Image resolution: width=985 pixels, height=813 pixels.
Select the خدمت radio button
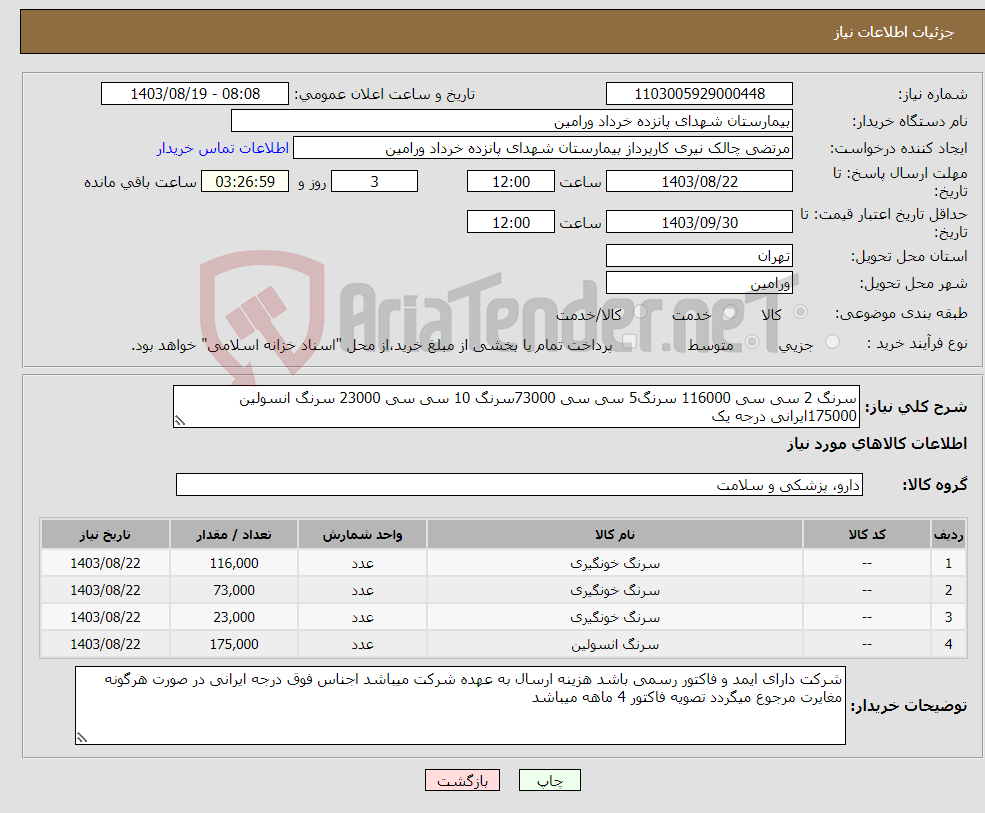click(x=730, y=312)
